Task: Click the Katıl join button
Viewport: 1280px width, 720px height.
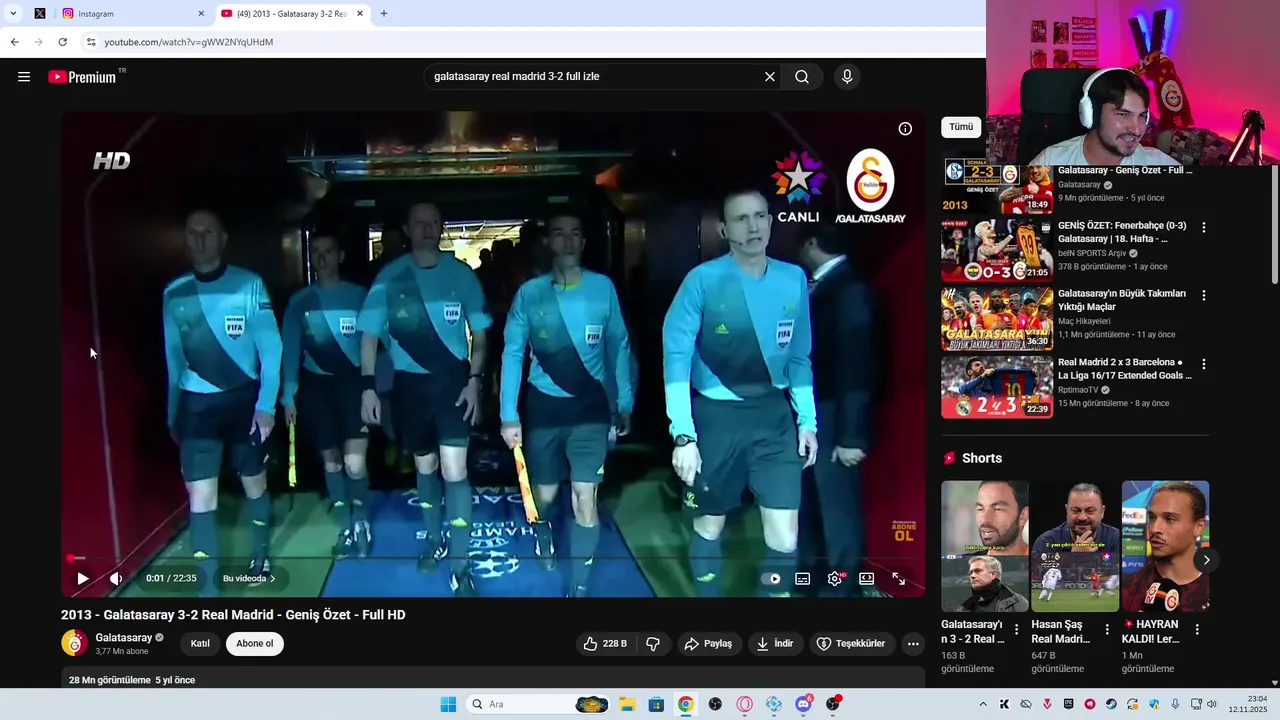Action: tap(200, 644)
